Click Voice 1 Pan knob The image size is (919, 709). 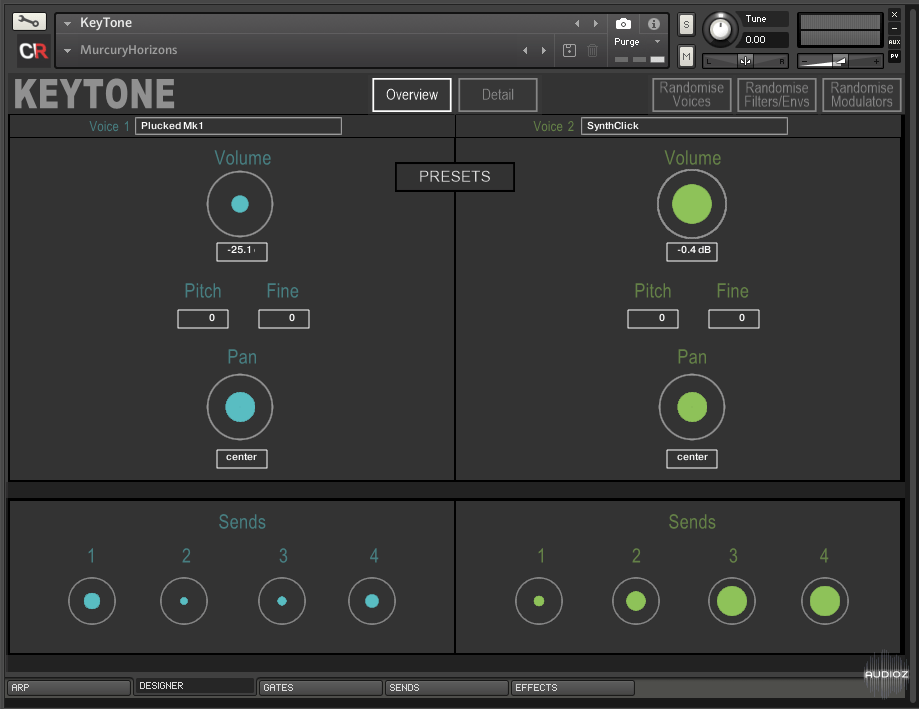click(x=240, y=407)
